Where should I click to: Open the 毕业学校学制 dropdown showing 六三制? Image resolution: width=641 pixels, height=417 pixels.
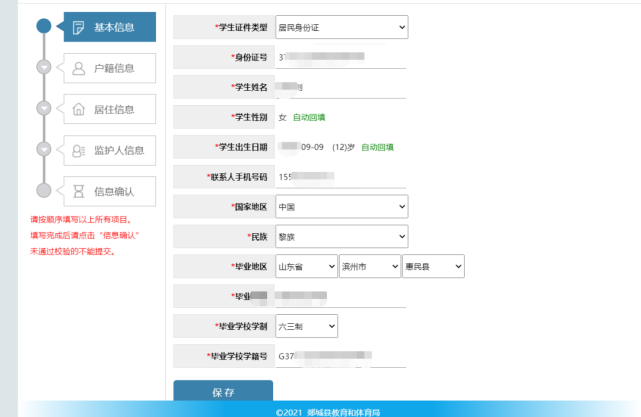coord(307,326)
